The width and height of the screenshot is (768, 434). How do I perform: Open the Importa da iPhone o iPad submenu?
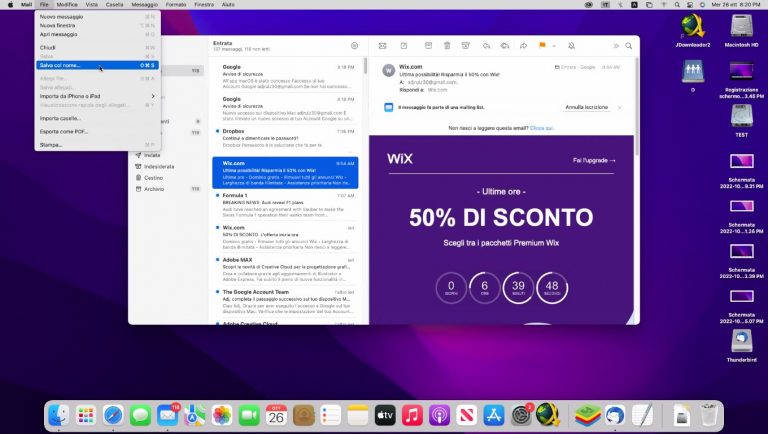pyautogui.click(x=97, y=96)
